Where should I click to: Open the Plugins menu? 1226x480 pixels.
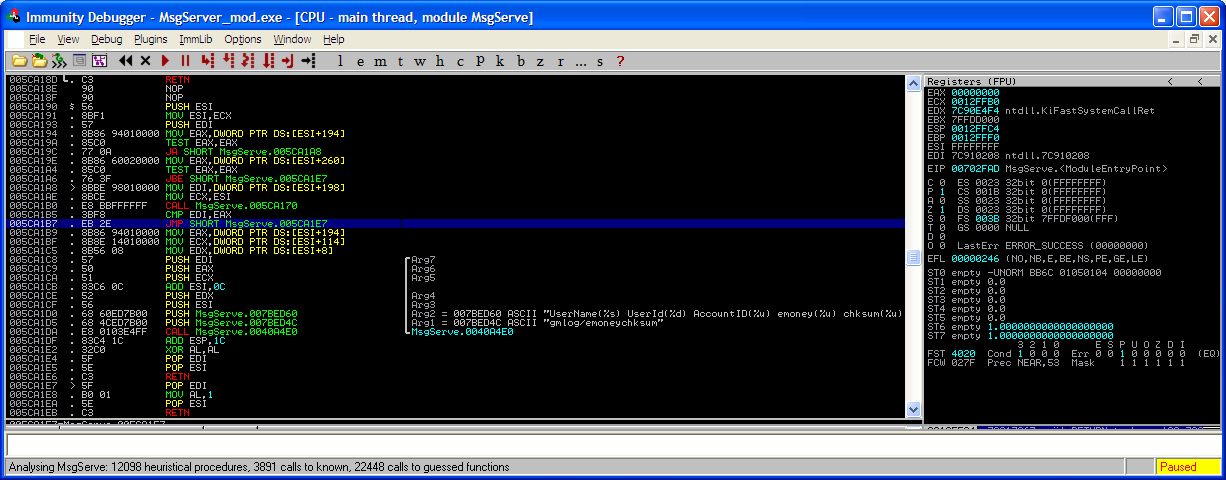[x=150, y=39]
